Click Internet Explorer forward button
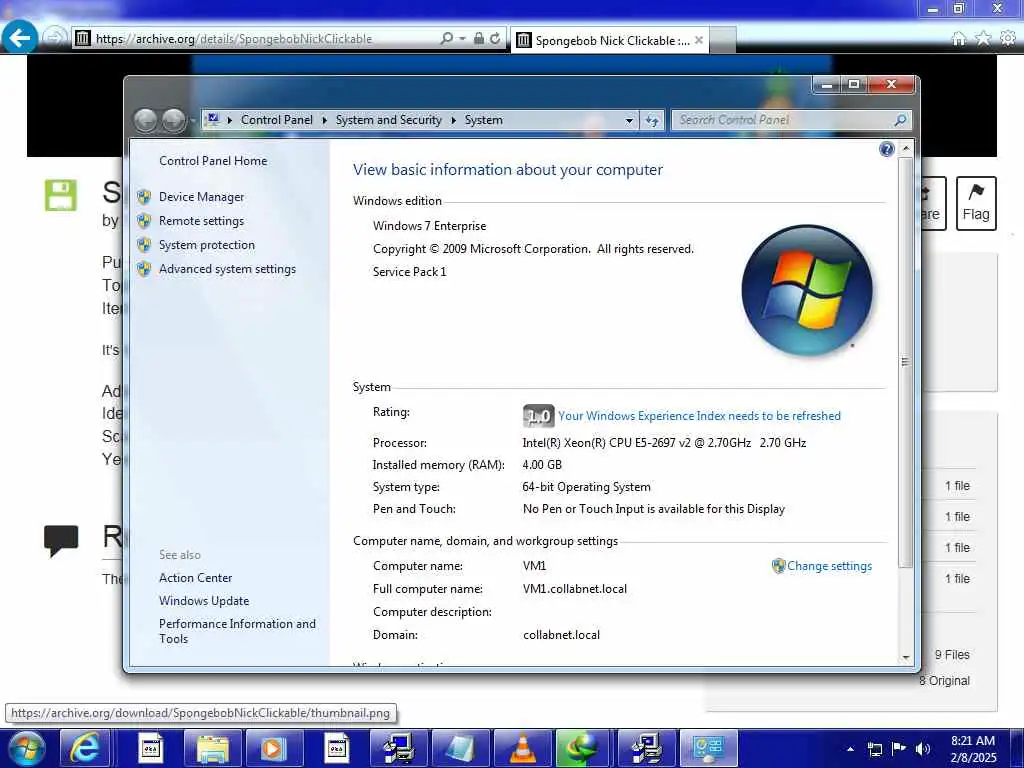The height and width of the screenshot is (768, 1024). [56, 38]
